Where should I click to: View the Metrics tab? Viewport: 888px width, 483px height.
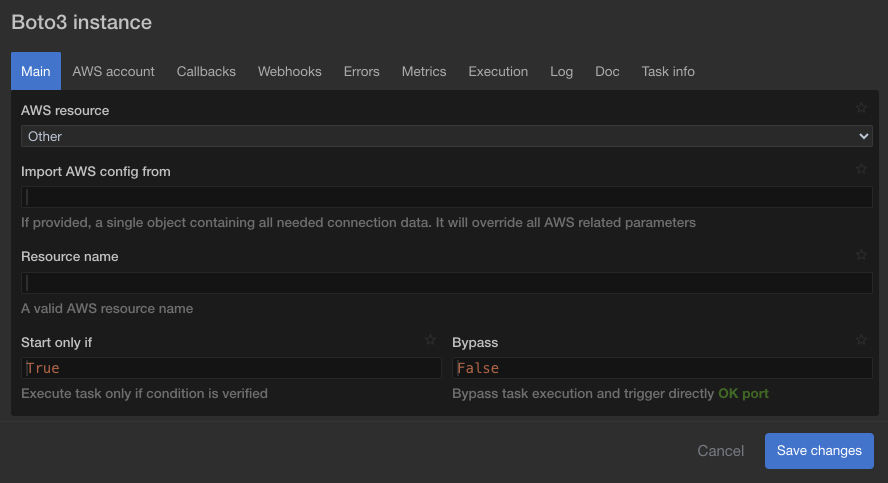click(424, 71)
